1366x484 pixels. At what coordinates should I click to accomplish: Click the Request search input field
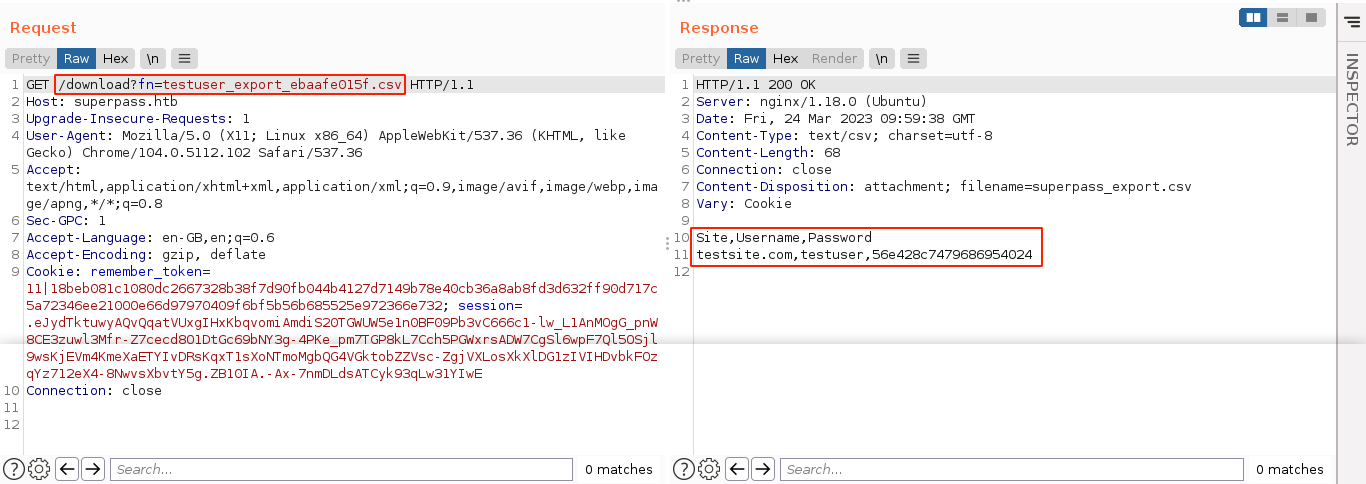pyautogui.click(x=340, y=469)
